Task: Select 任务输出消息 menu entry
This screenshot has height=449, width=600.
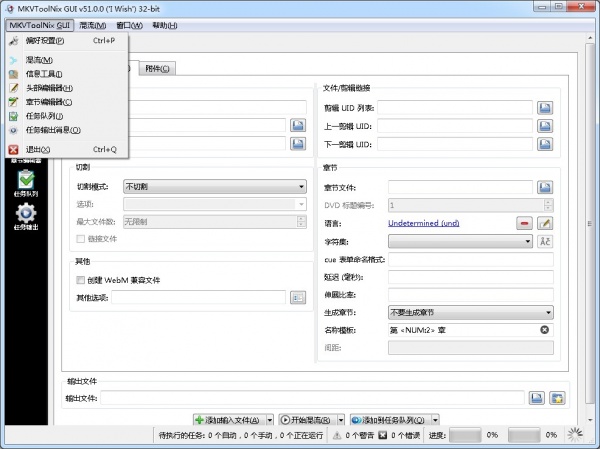Action: tap(67, 130)
